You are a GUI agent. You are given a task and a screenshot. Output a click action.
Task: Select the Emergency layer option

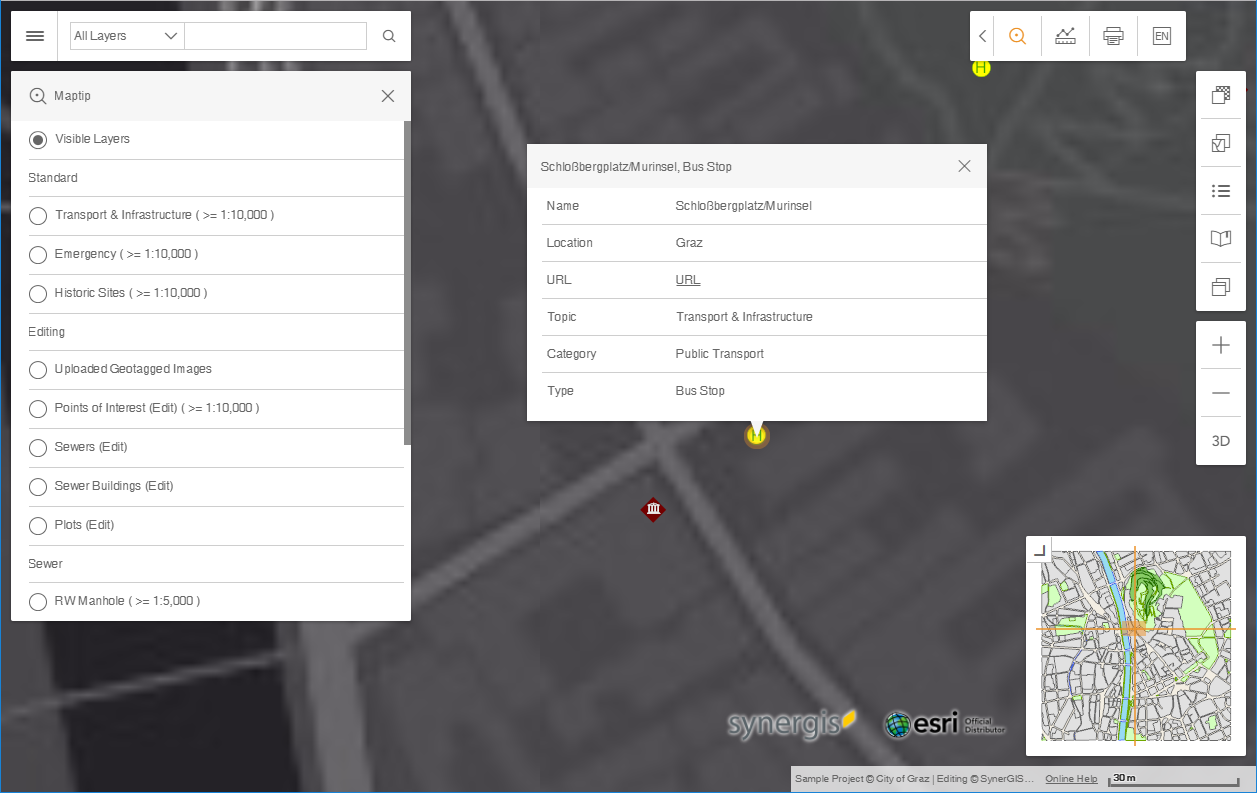tap(38, 255)
